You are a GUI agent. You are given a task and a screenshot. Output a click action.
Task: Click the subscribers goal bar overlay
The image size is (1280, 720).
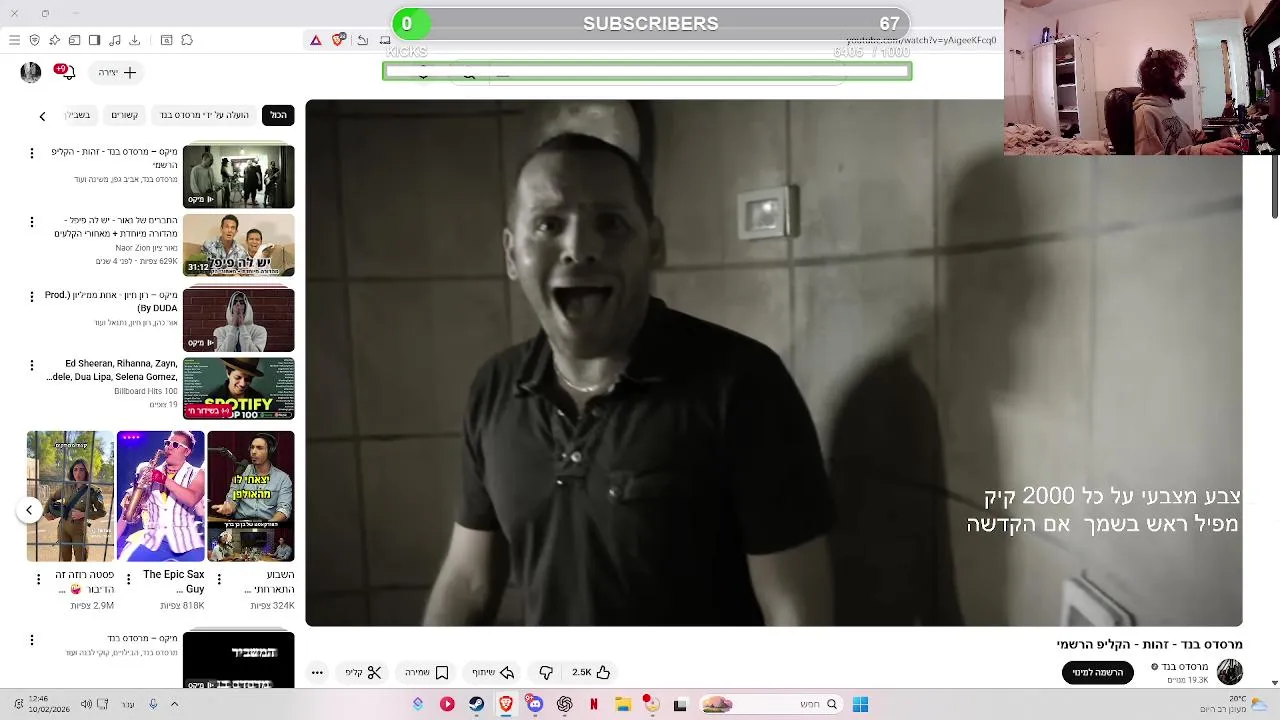(x=651, y=23)
